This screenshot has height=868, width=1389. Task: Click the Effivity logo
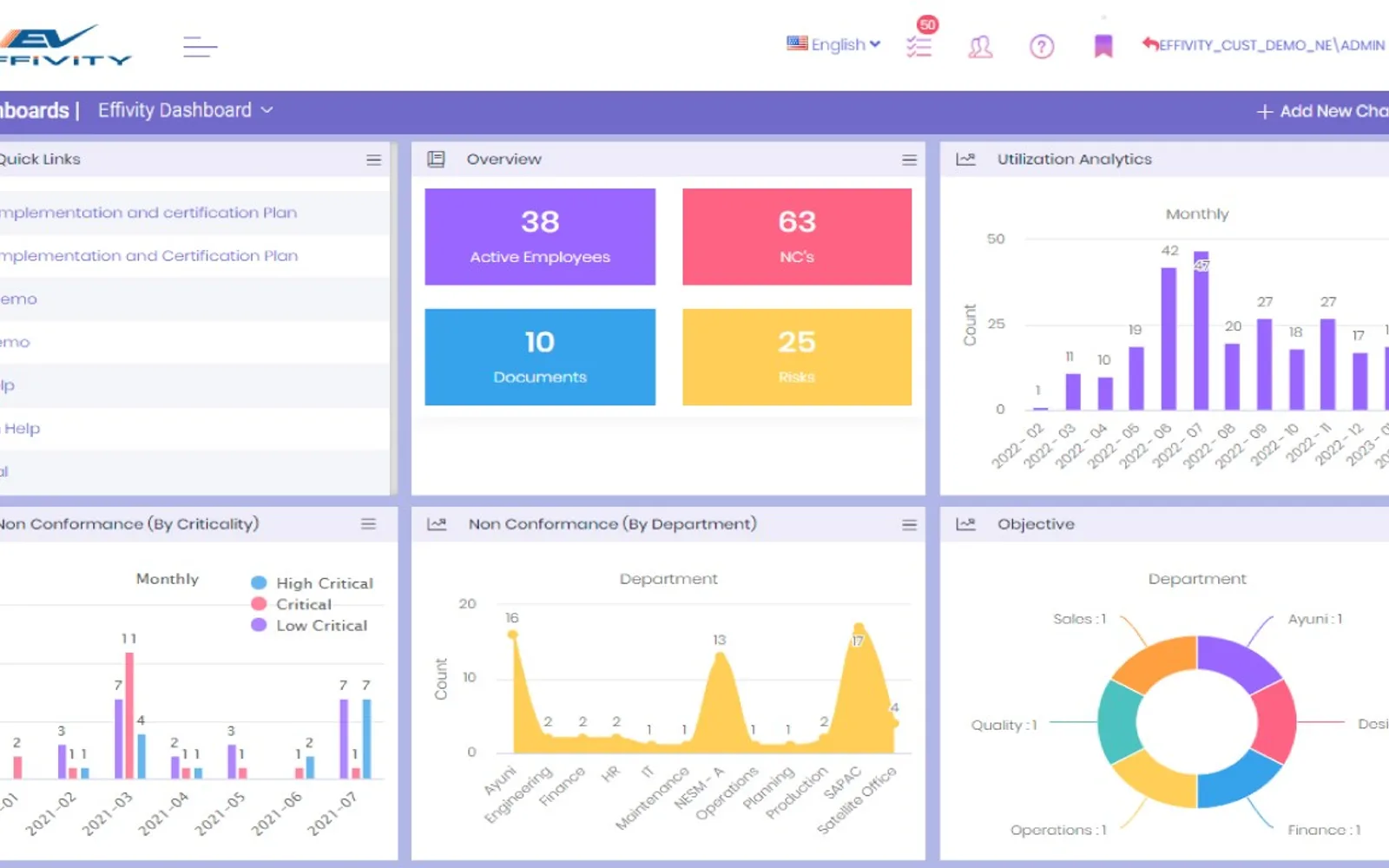pyautogui.click(x=65, y=45)
